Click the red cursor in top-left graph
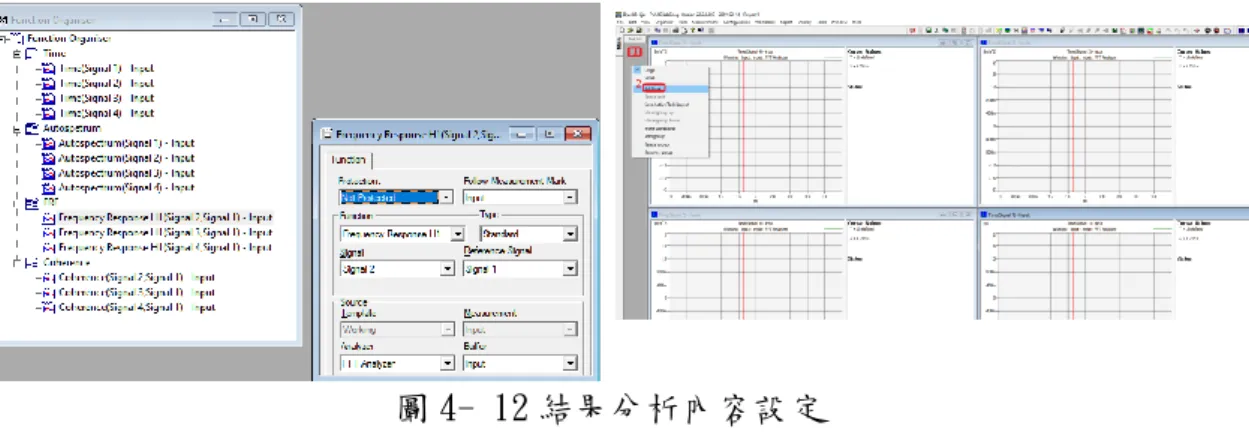This screenshot has width=1249, height=441. 741,126
